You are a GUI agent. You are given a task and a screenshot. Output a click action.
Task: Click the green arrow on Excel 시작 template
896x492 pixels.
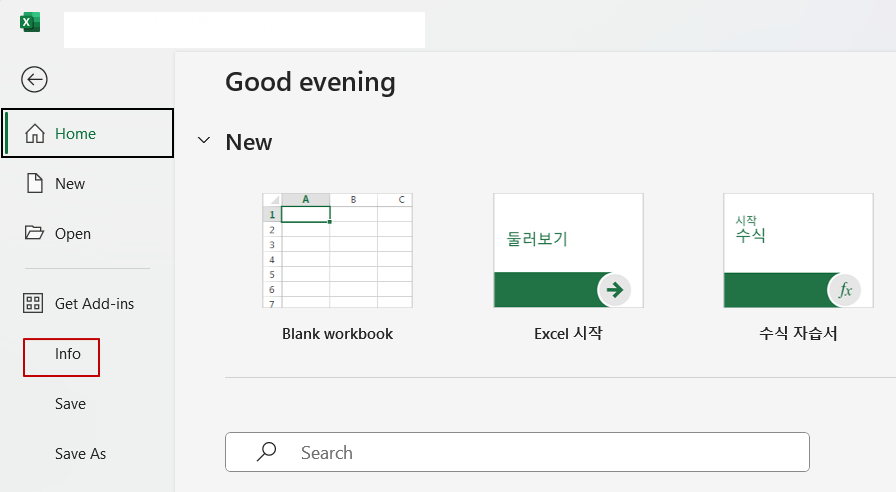tap(614, 290)
